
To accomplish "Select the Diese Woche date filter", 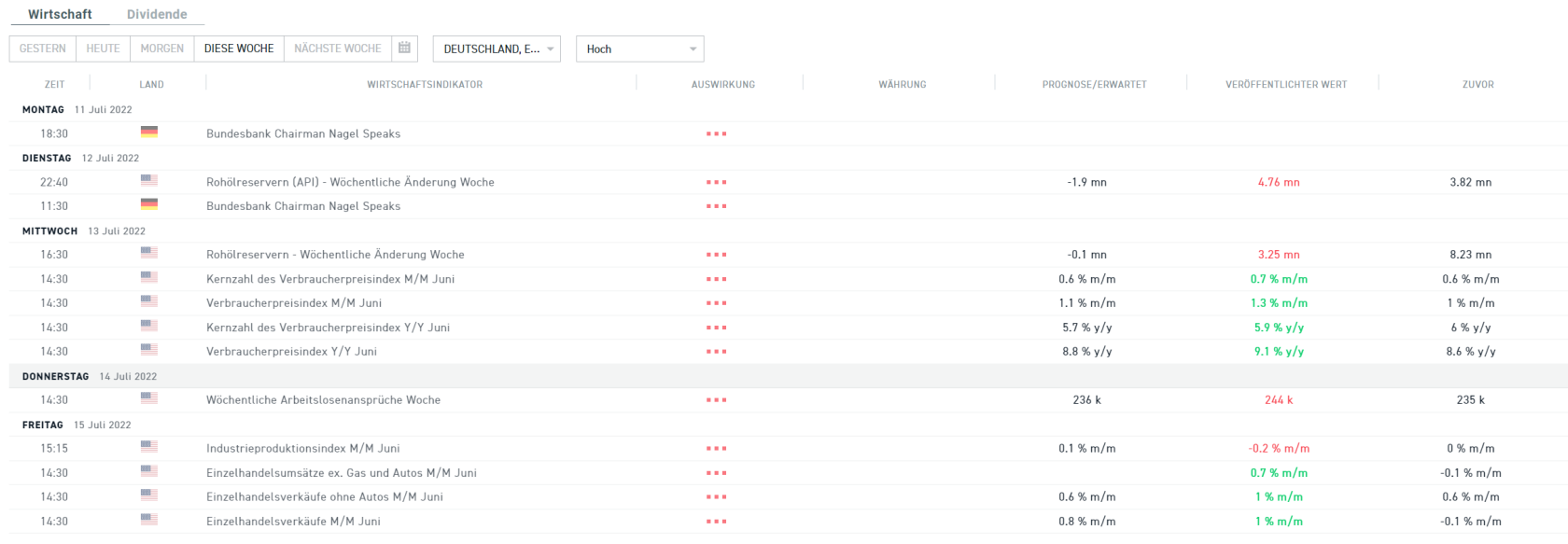I will pos(239,49).
